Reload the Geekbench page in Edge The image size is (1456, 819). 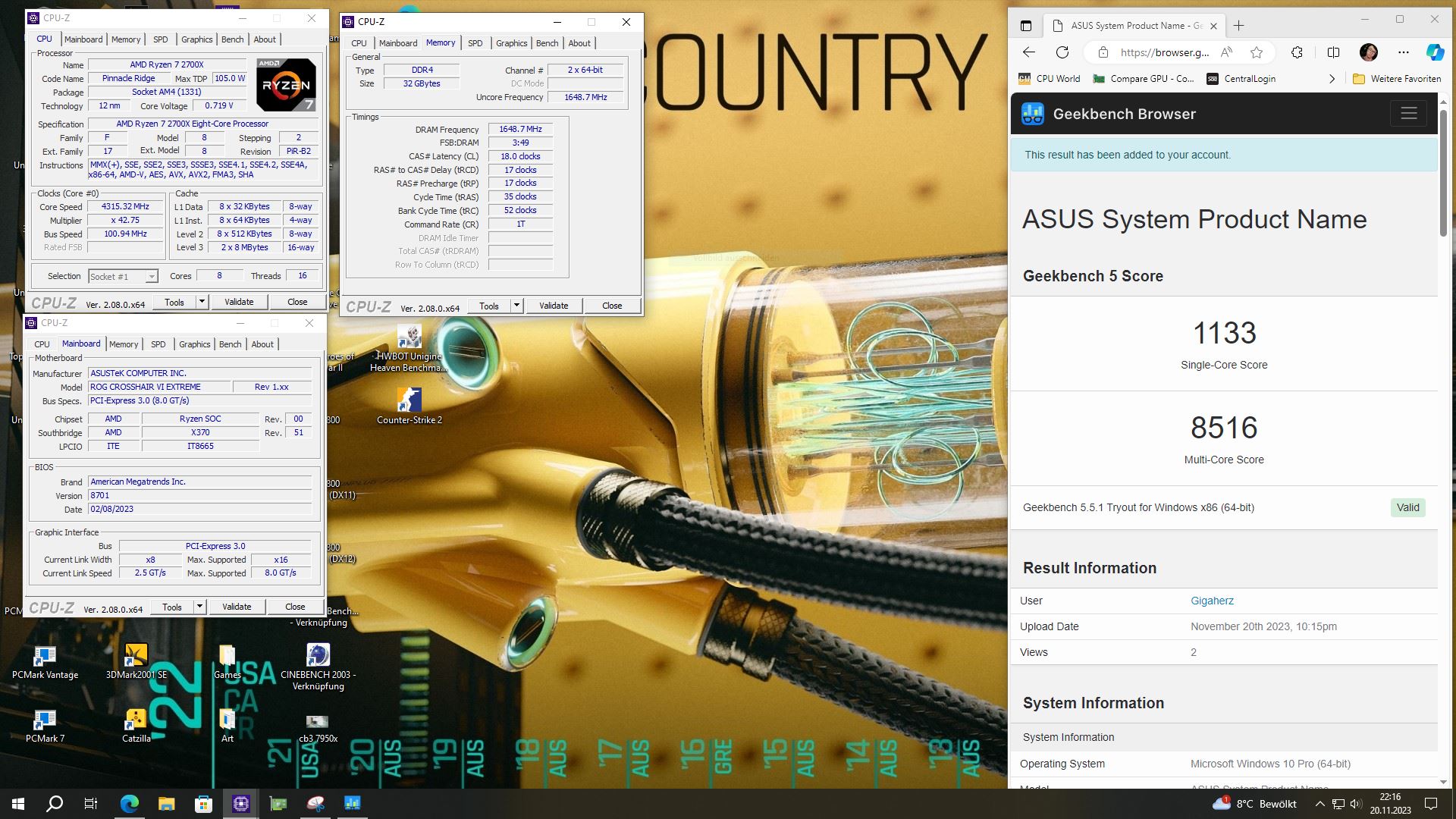click(x=1062, y=52)
